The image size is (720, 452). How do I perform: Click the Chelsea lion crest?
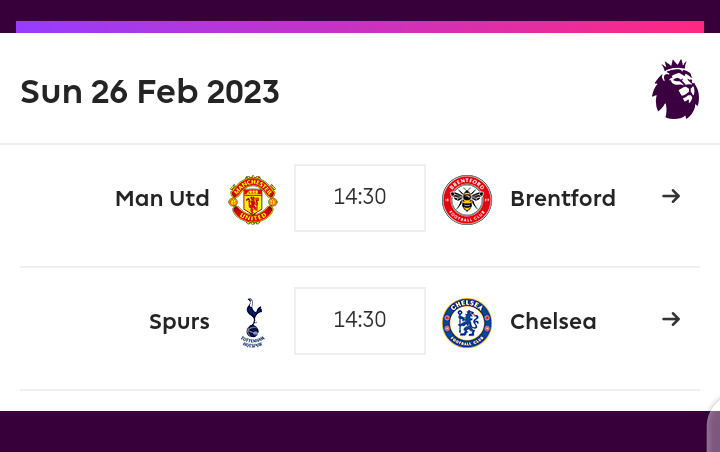(467, 322)
